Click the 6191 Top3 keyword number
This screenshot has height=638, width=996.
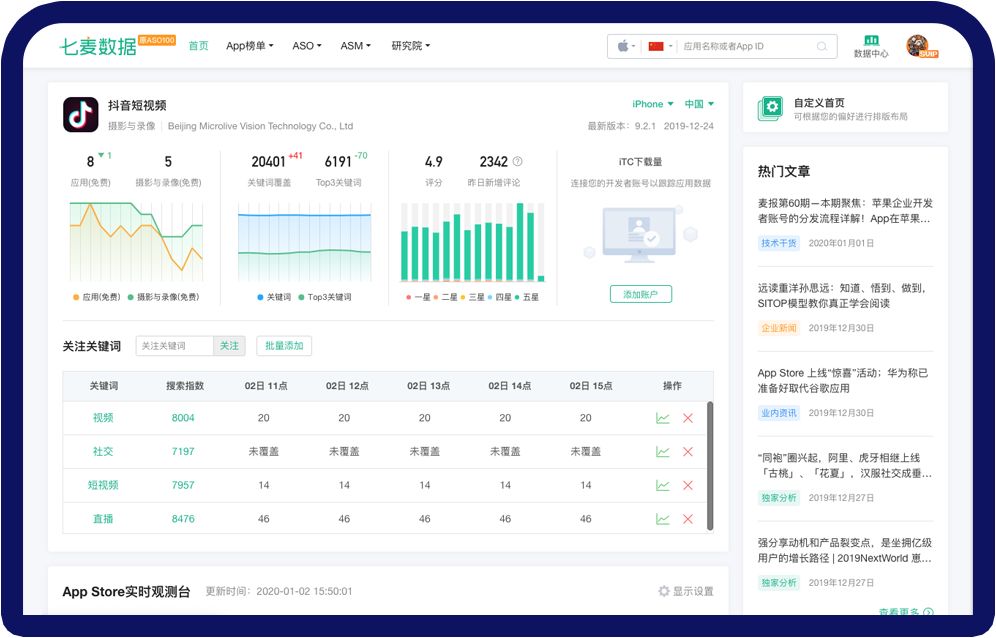338,162
